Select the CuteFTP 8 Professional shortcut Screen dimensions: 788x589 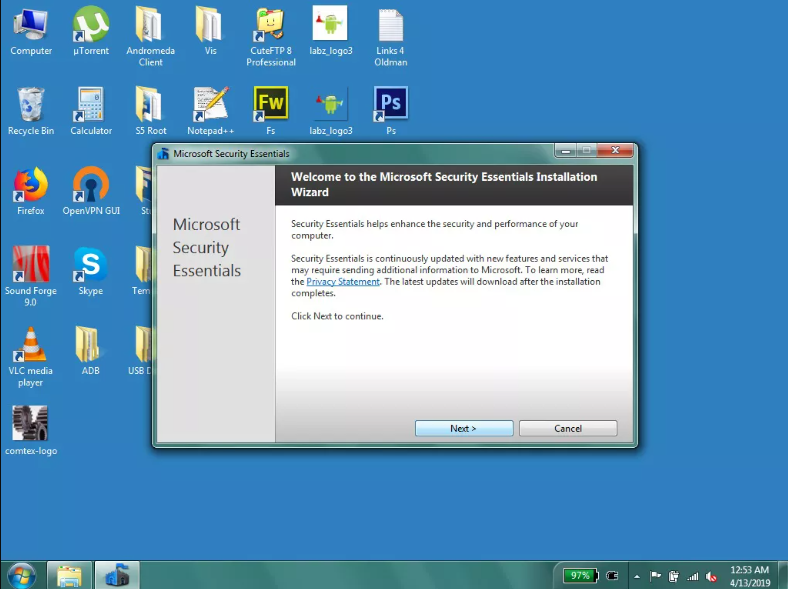click(x=270, y=37)
